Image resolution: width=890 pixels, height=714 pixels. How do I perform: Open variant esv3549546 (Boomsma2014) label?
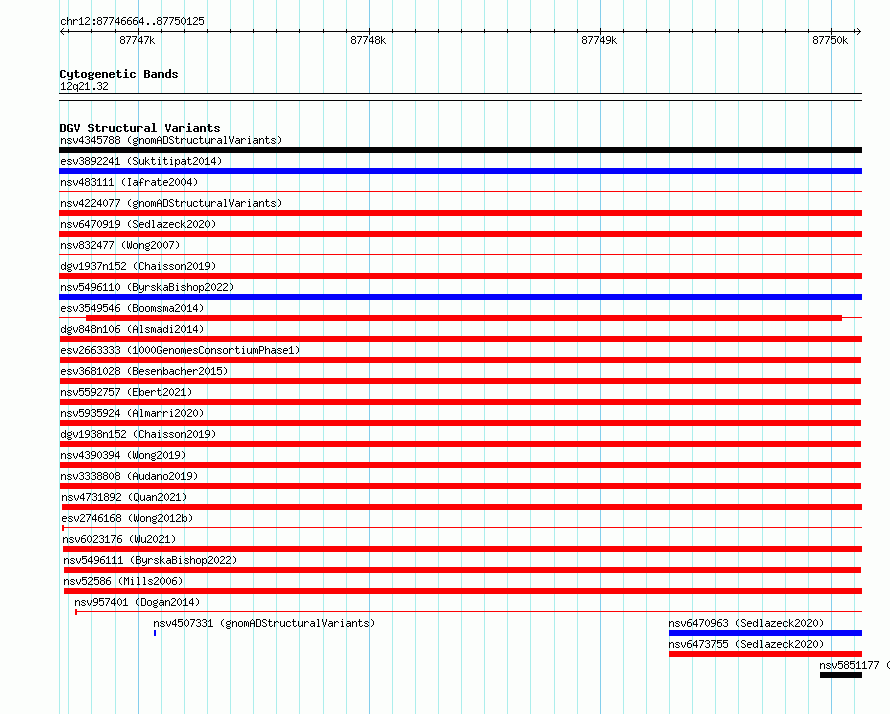tap(132, 308)
